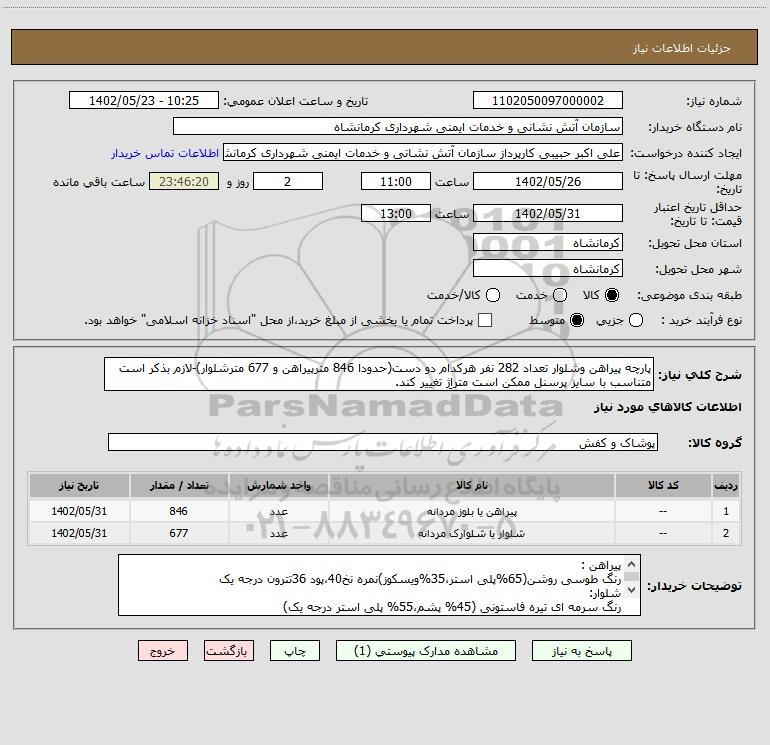Image resolution: width=770 pixels, height=745 pixels.
Task: Select the کالا radio button
Action: [x=611, y=295]
